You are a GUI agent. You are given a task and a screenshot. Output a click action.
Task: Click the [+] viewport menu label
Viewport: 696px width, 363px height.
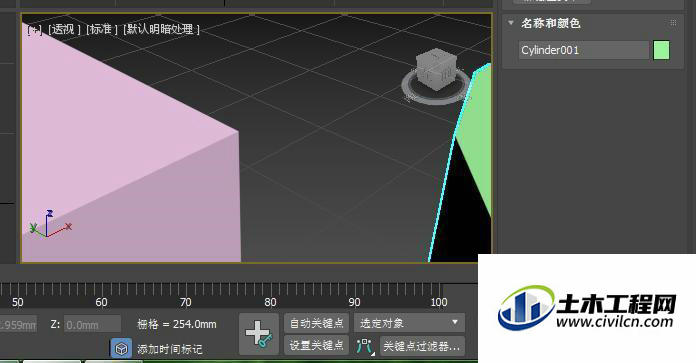[34, 30]
